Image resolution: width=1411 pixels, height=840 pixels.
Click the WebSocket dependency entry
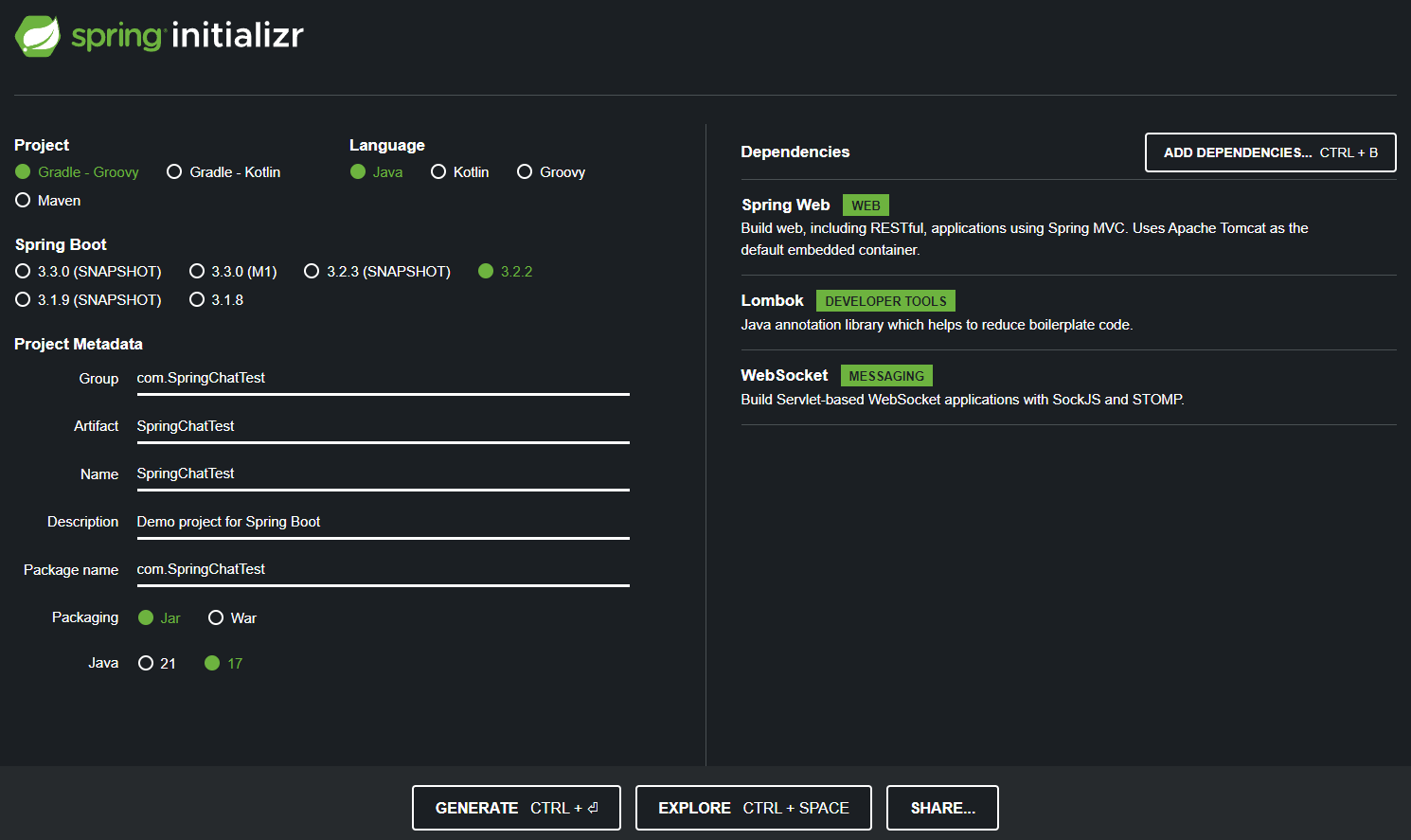(x=1068, y=387)
